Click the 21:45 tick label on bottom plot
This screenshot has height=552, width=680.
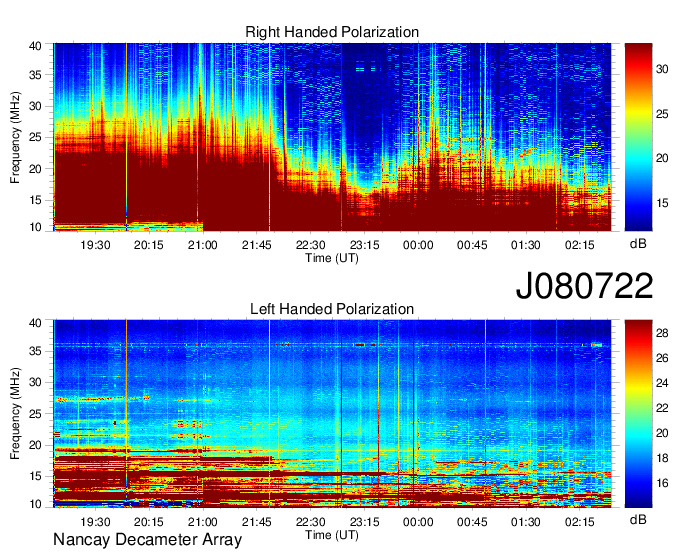click(x=257, y=522)
